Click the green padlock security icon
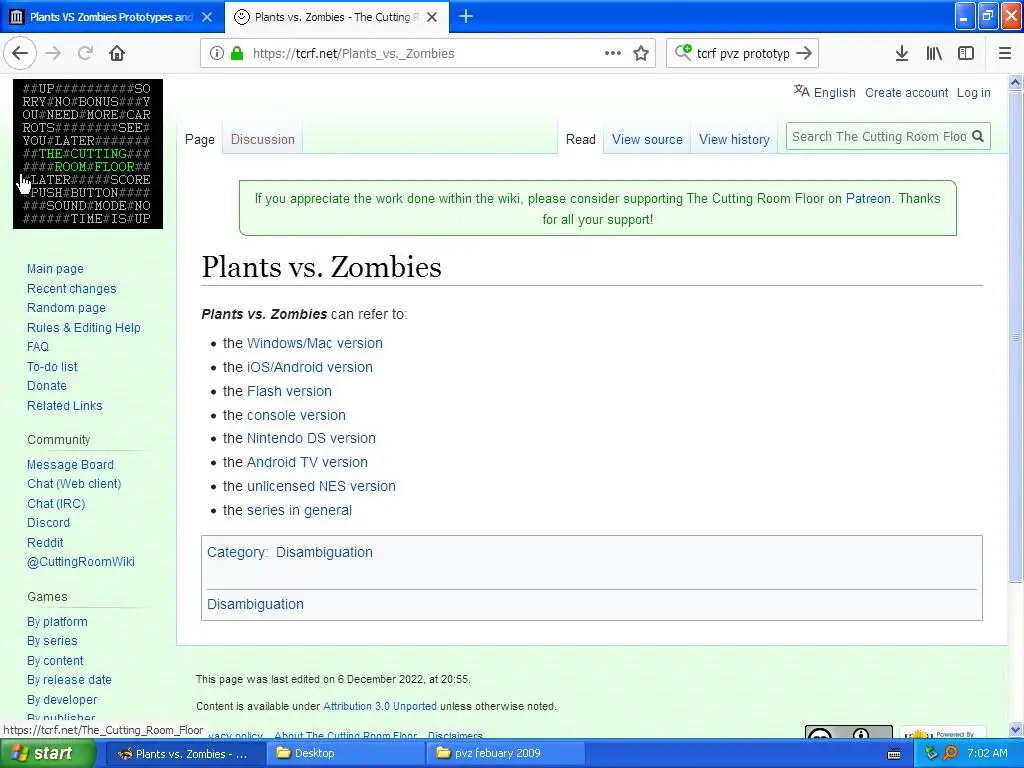The image size is (1024, 768). click(237, 54)
